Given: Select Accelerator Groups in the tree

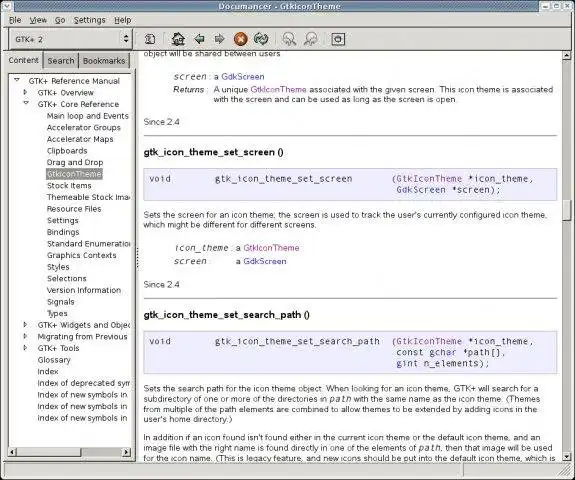Looking at the screenshot, I should point(84,128).
